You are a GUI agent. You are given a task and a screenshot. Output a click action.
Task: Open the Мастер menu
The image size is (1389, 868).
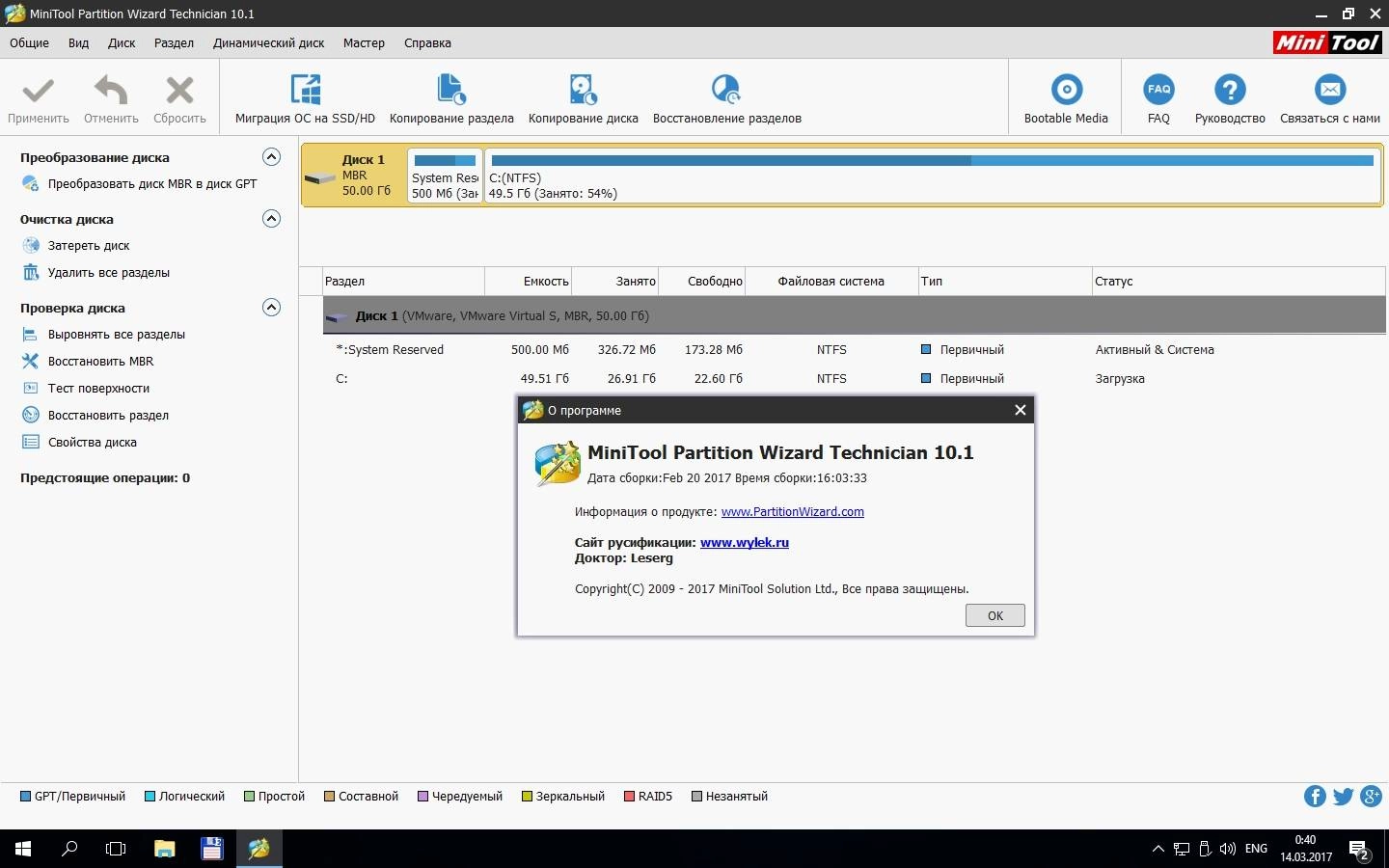point(364,42)
